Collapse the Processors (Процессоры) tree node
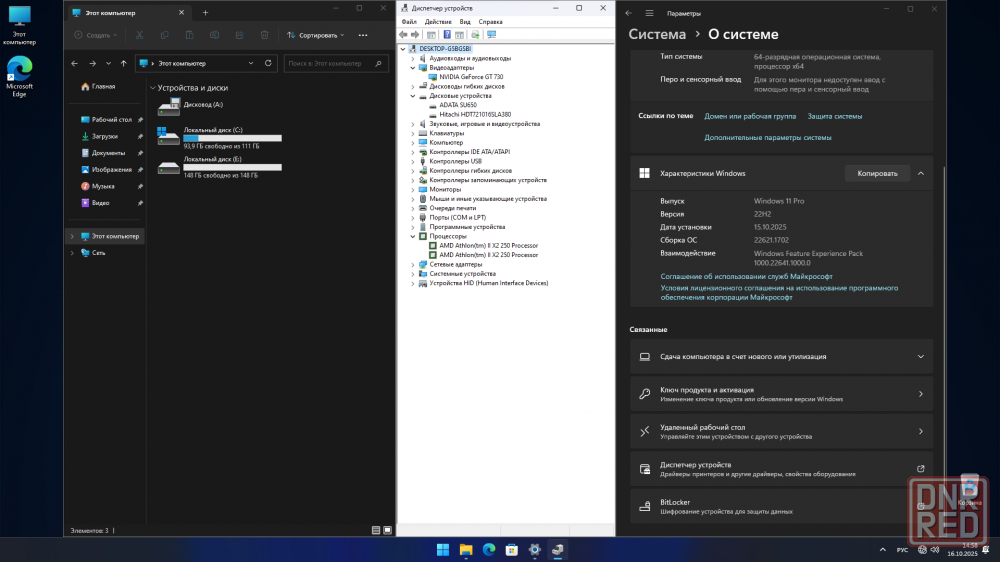The image size is (1000, 562). tap(412, 236)
